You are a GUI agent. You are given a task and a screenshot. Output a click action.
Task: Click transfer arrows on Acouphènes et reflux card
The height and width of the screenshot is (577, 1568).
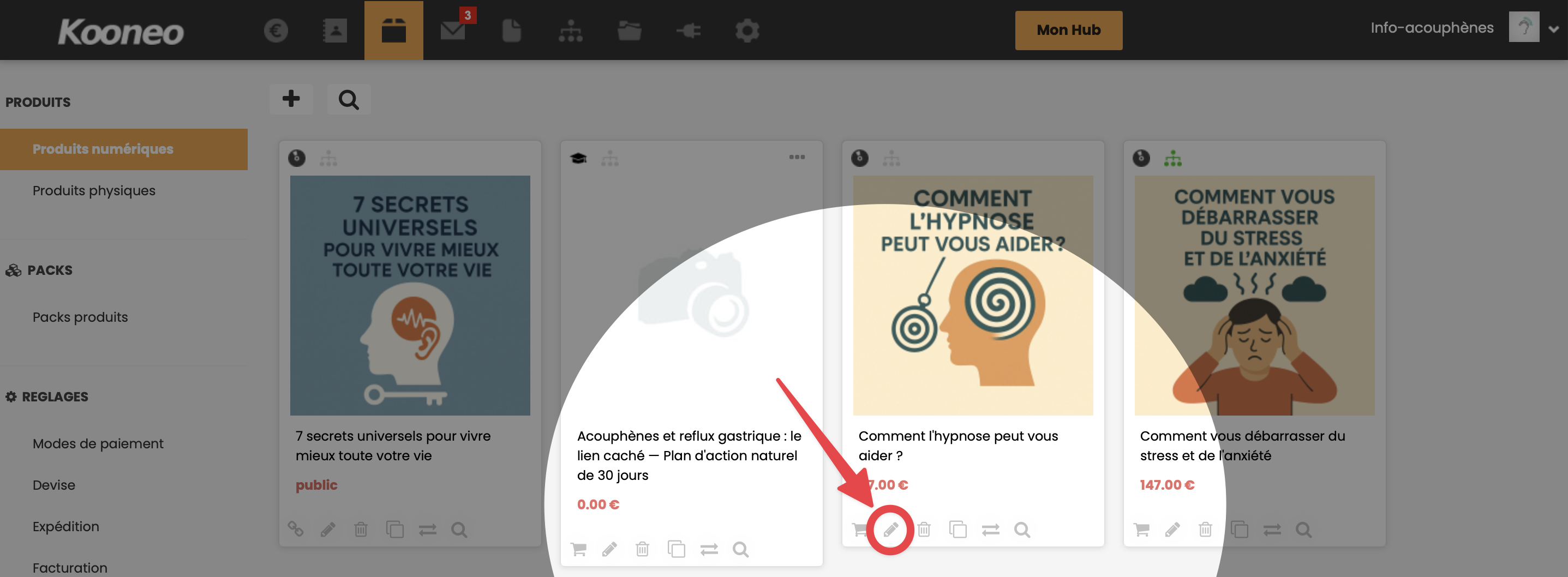709,550
